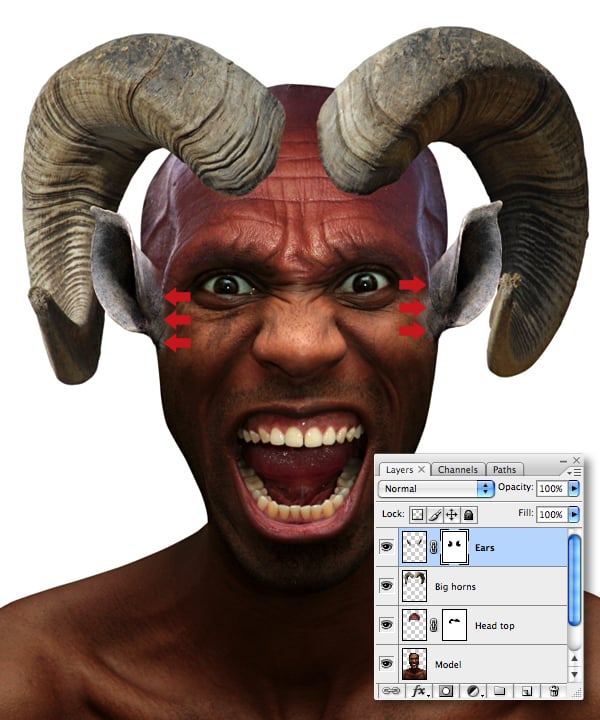Create a new adjustment layer
This screenshot has height=720, width=600.
pyautogui.click(x=473, y=690)
